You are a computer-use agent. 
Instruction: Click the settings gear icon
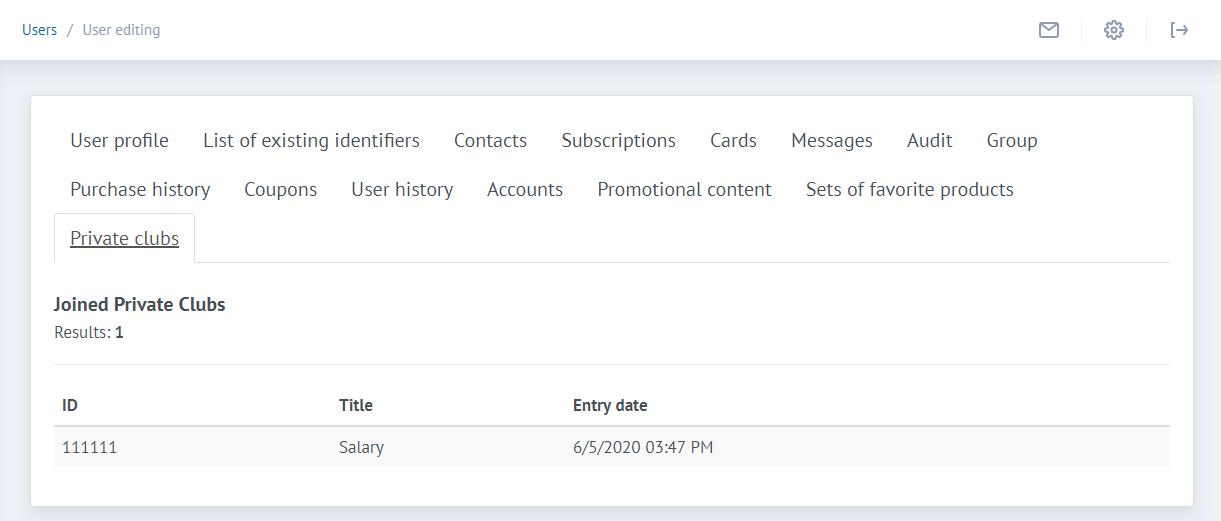point(1113,30)
